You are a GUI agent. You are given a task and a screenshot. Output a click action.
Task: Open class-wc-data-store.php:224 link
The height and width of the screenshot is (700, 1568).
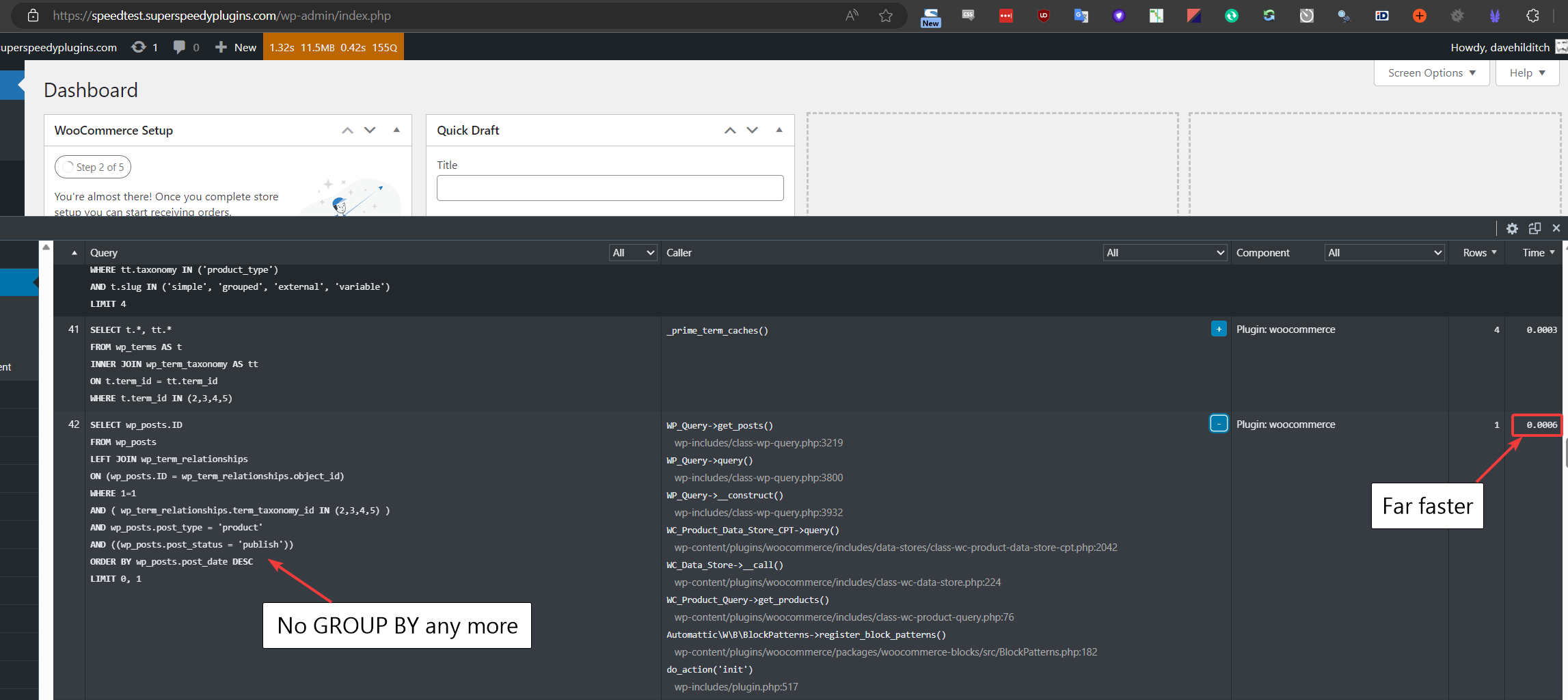837,582
